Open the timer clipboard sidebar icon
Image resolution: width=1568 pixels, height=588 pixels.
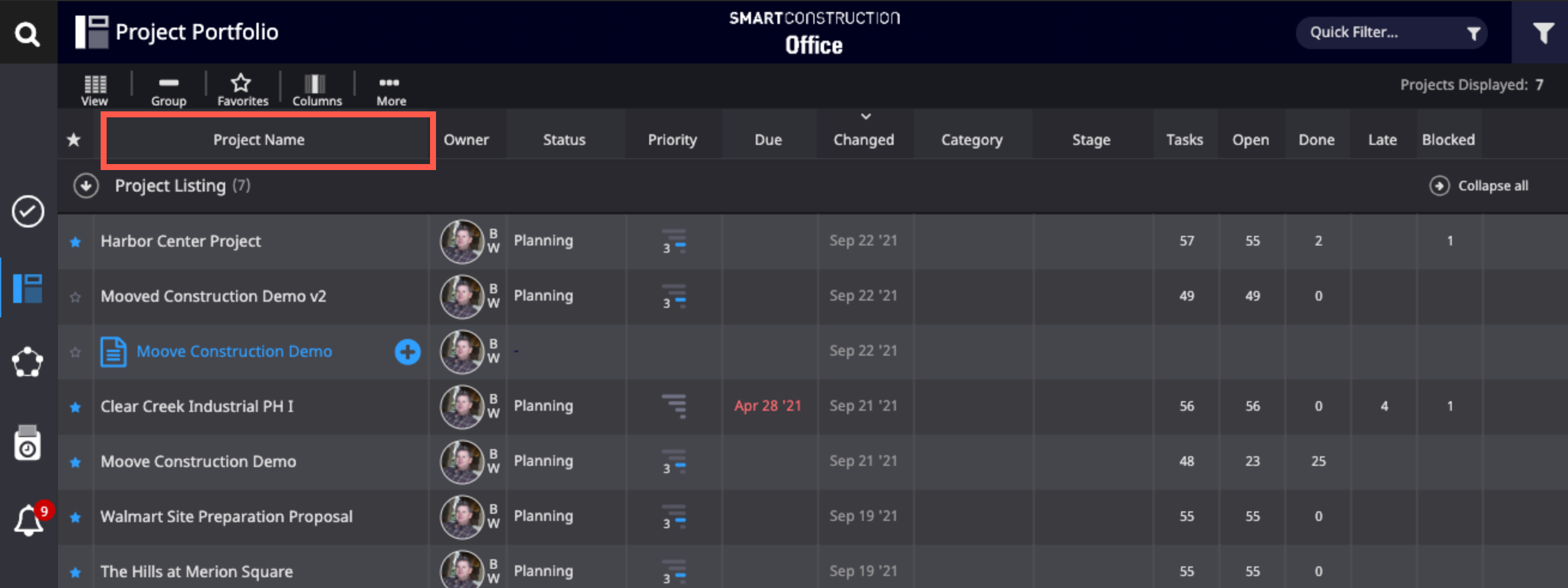pyautogui.click(x=28, y=442)
